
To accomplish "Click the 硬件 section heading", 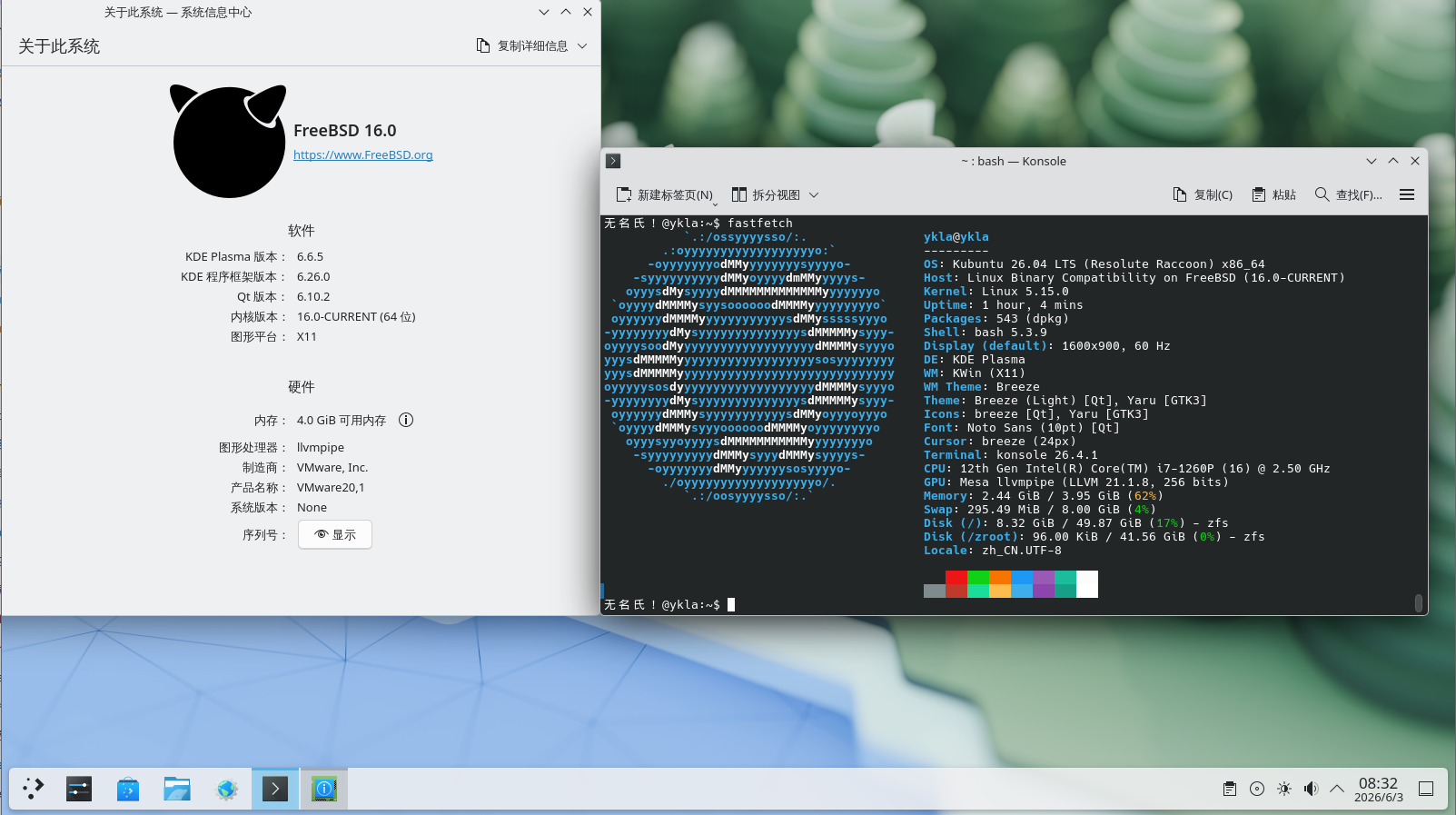I will coord(302,387).
